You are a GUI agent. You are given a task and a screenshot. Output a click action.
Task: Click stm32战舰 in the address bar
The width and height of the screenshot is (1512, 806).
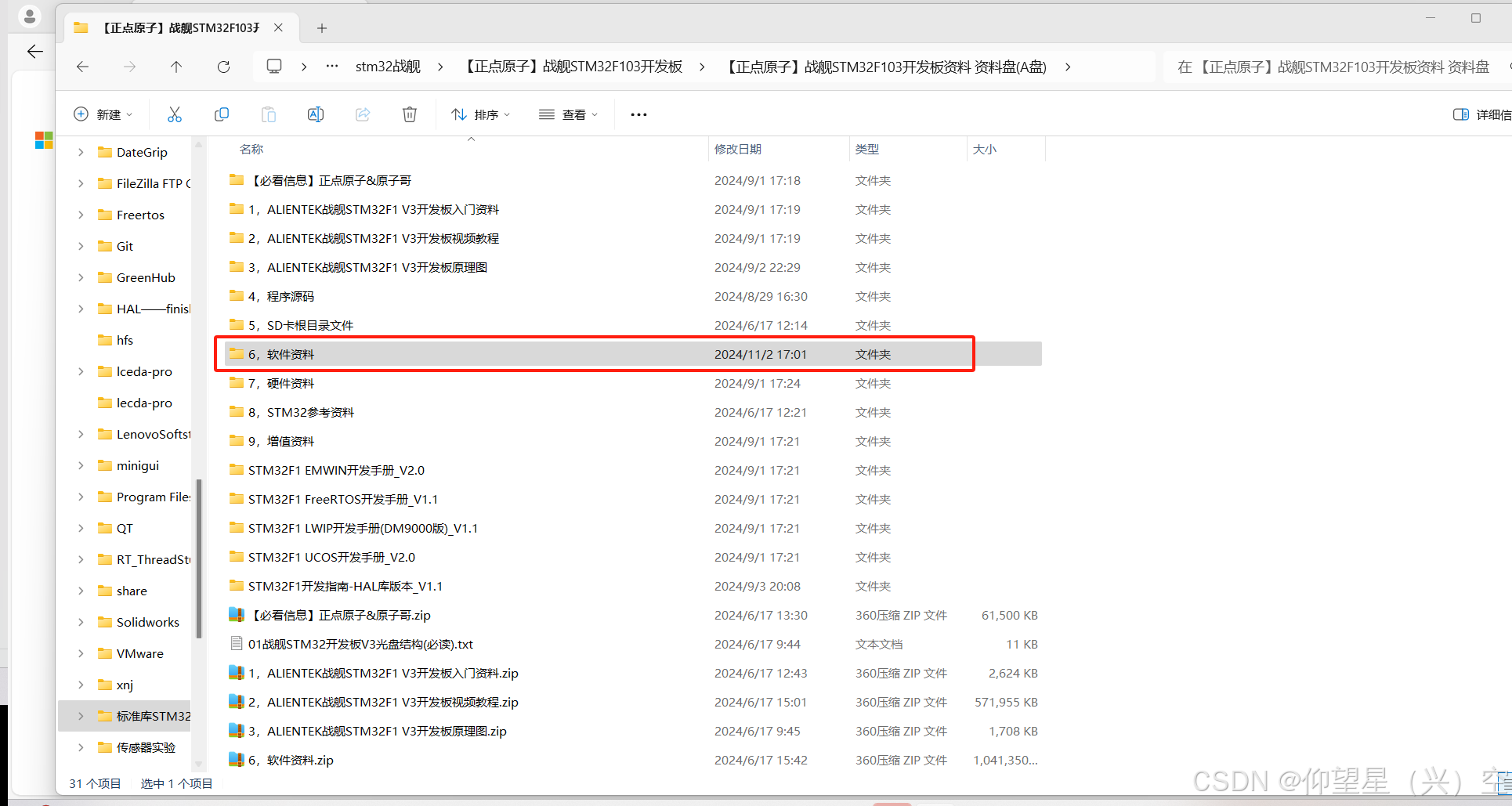coord(388,67)
